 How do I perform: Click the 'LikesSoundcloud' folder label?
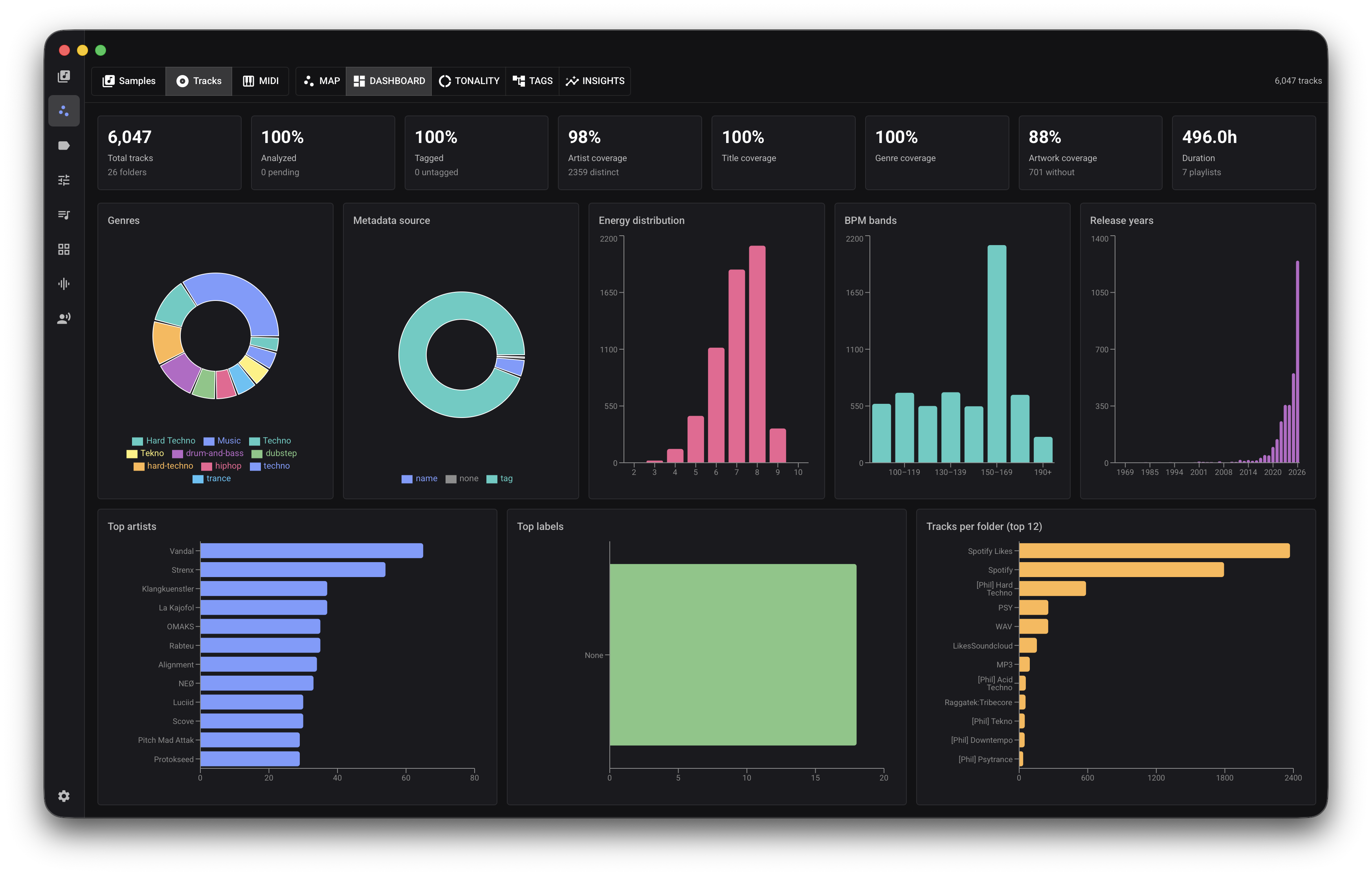(x=982, y=645)
